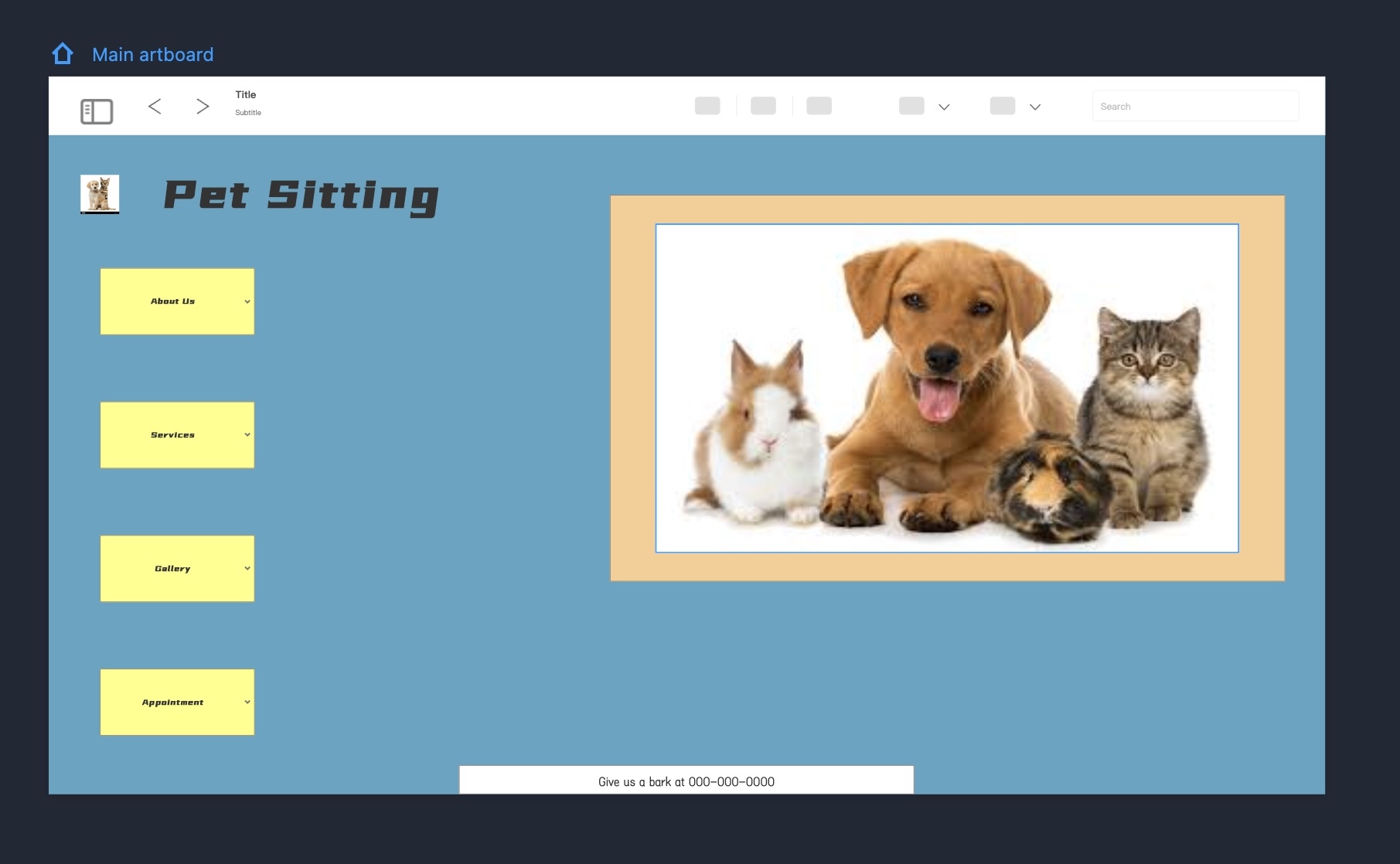Image resolution: width=1400 pixels, height=864 pixels.
Task: Open the first toolbar dropdown control
Action: 944,107
